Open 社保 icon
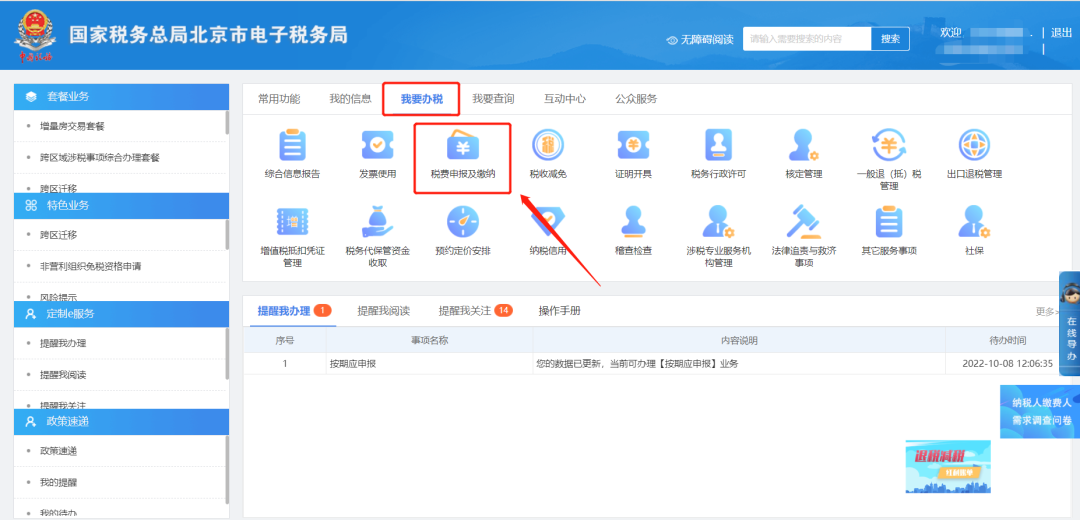This screenshot has width=1080, height=520. coord(975,222)
